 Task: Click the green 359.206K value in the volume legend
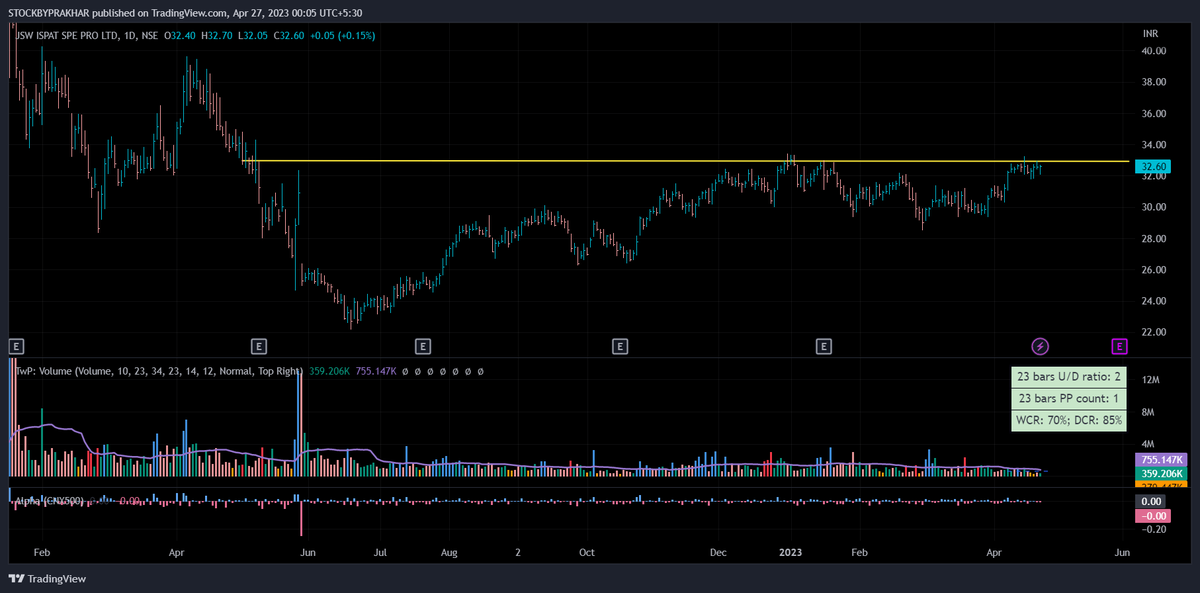coord(328,370)
